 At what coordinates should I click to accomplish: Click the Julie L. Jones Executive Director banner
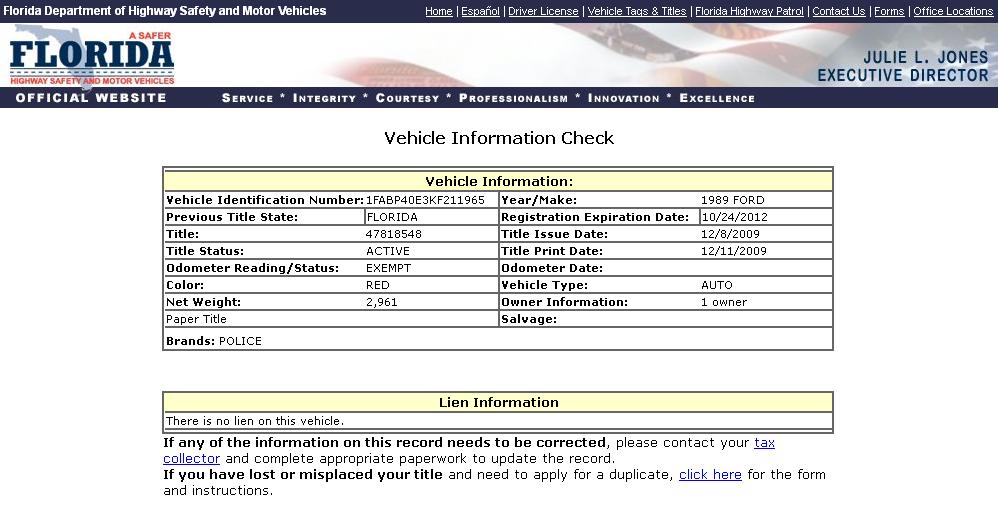click(x=902, y=67)
